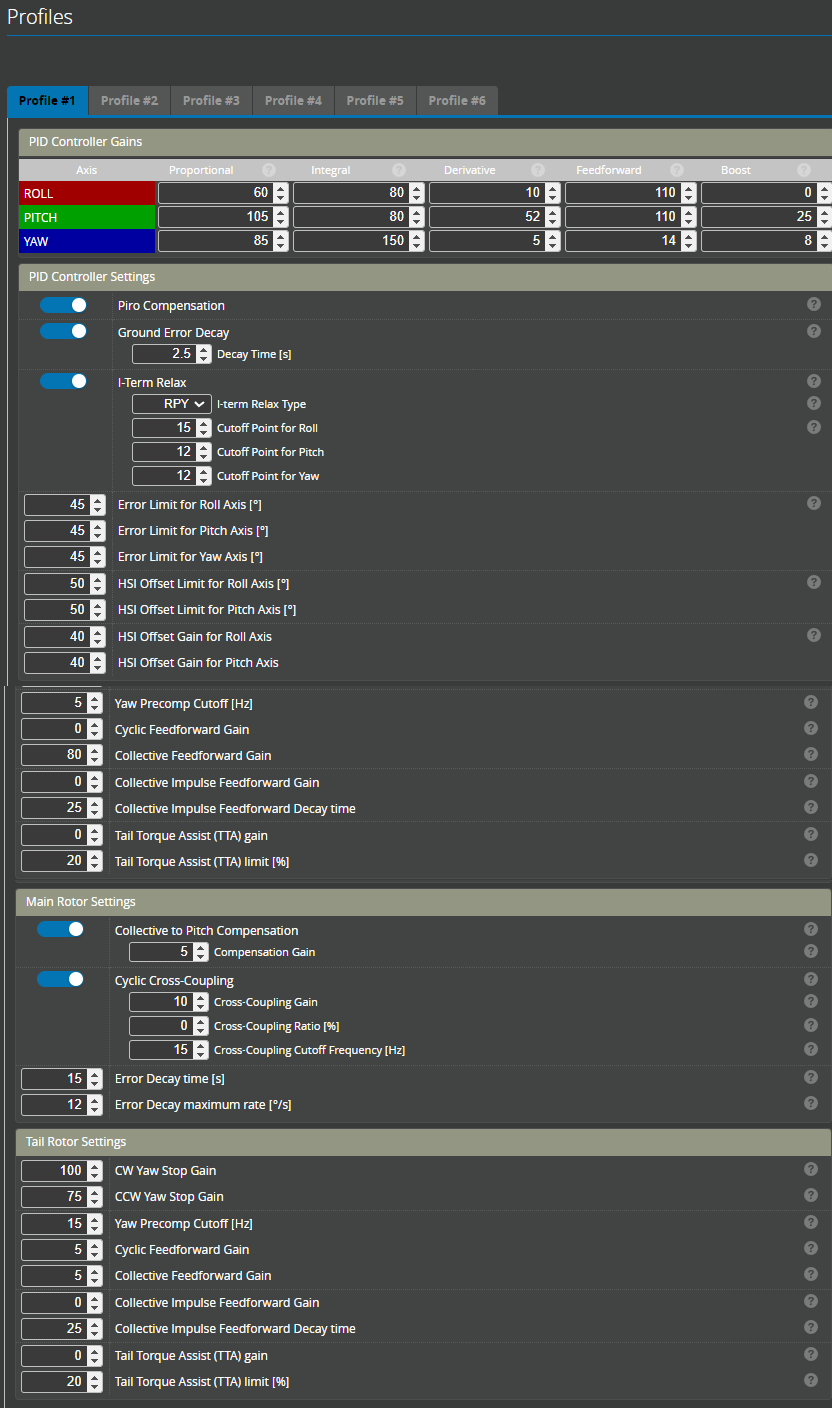Edit the Decay Time value field
This screenshot has width=832, height=1408.
pos(165,353)
